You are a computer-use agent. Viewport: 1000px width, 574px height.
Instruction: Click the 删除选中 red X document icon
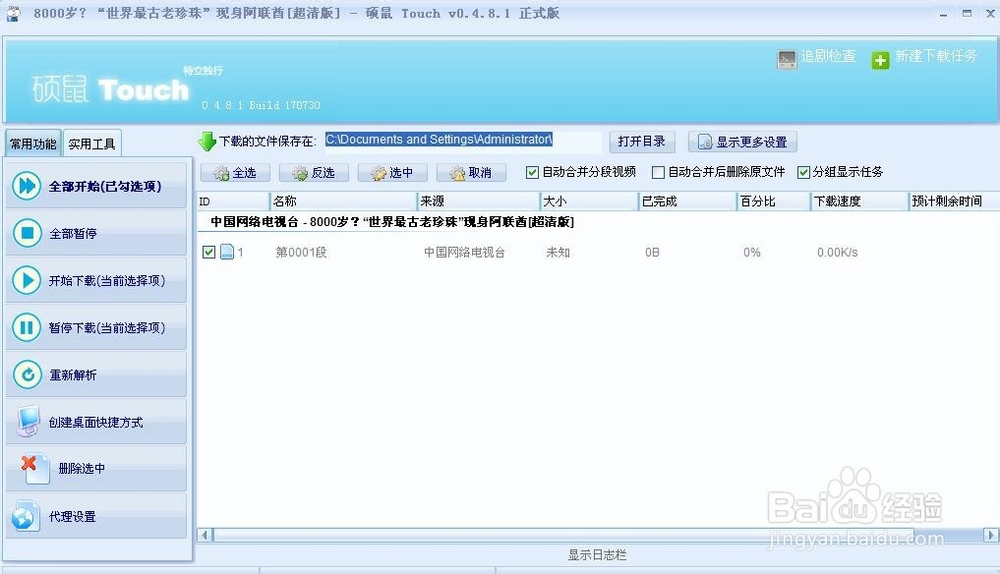[34, 469]
